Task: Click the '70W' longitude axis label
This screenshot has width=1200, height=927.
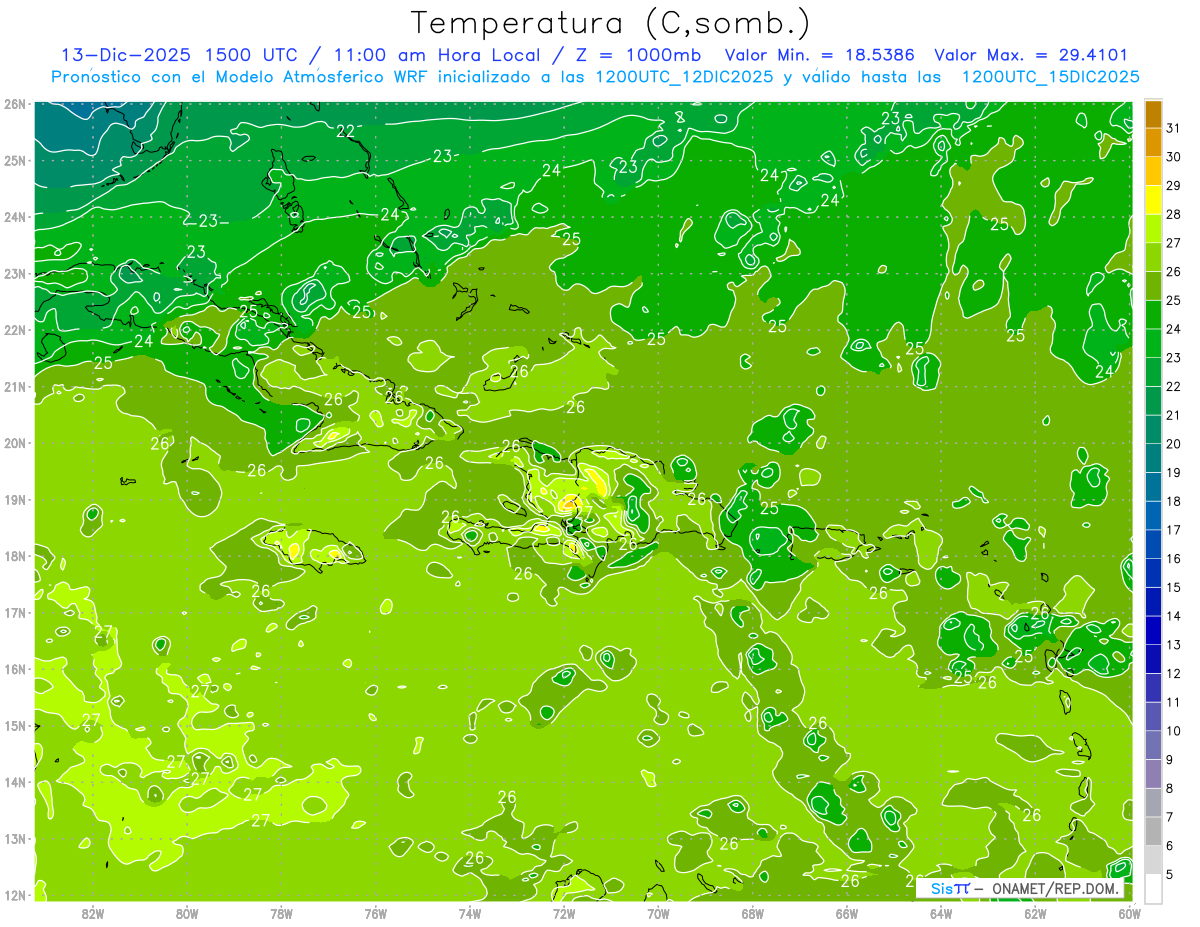Action: 658,913
